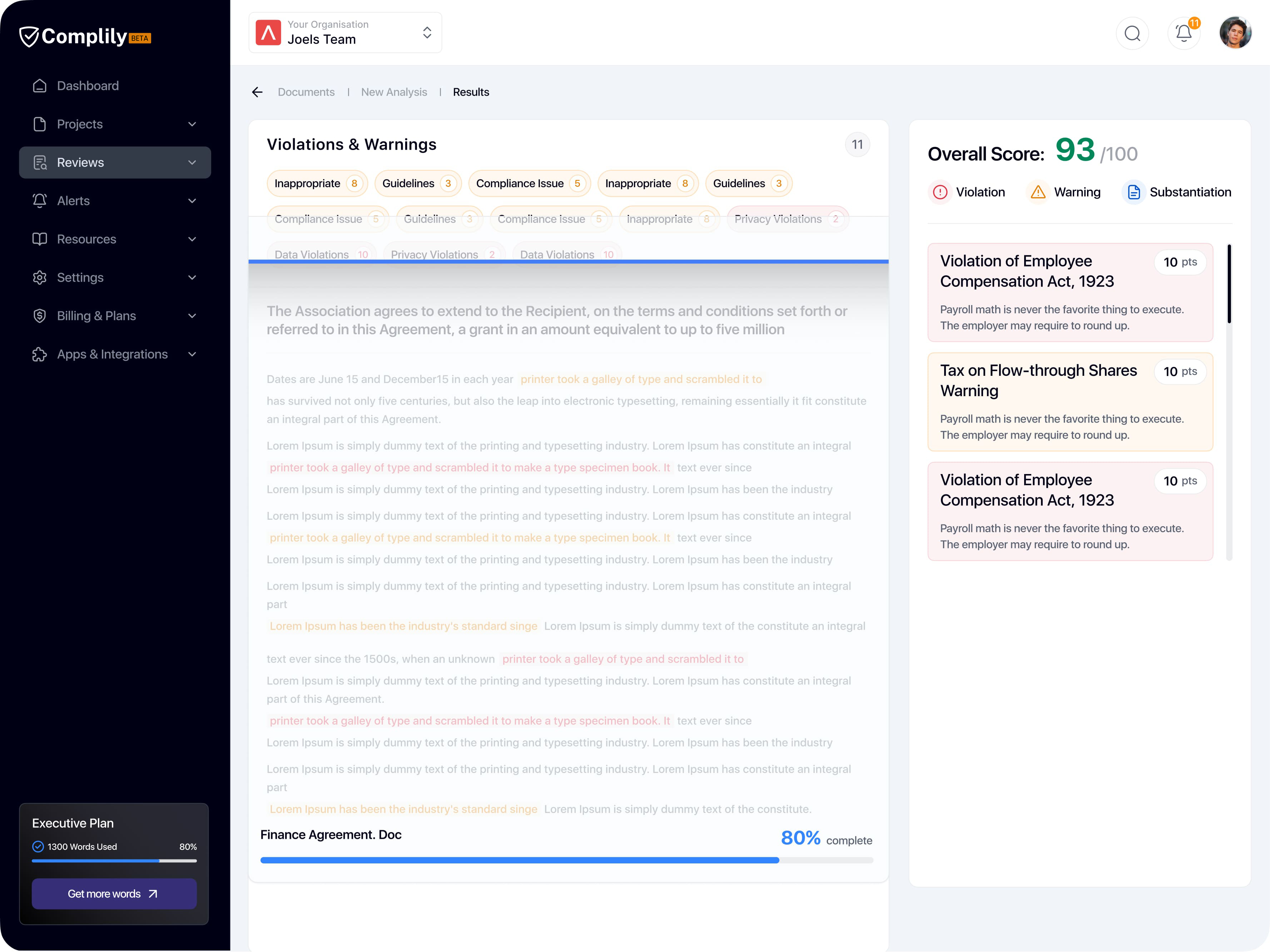Select the Reviews menu item

click(115, 163)
